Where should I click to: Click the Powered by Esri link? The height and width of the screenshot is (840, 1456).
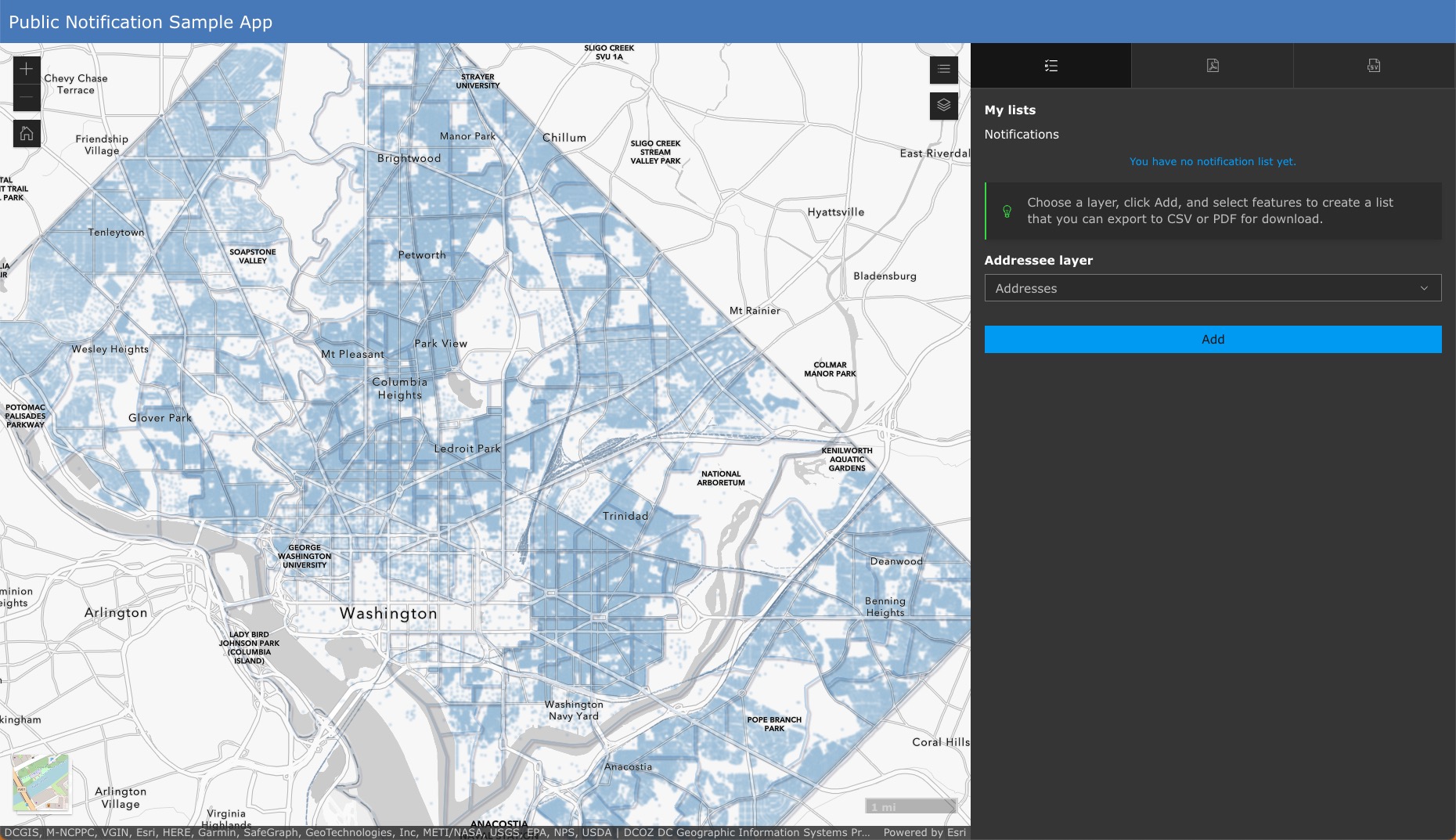point(925,832)
